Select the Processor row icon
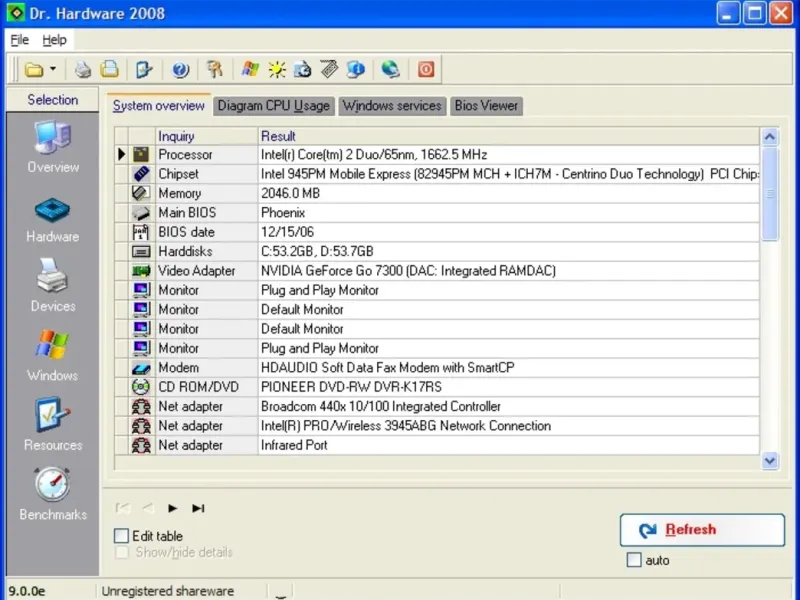Screen dimensions: 800x600 pos(141,155)
